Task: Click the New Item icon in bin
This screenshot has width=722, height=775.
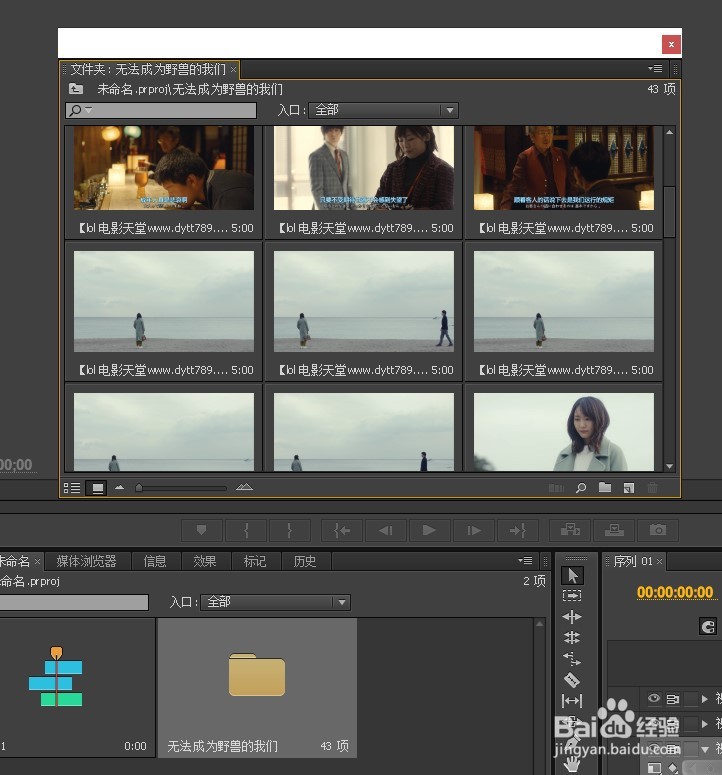Action: 629,488
